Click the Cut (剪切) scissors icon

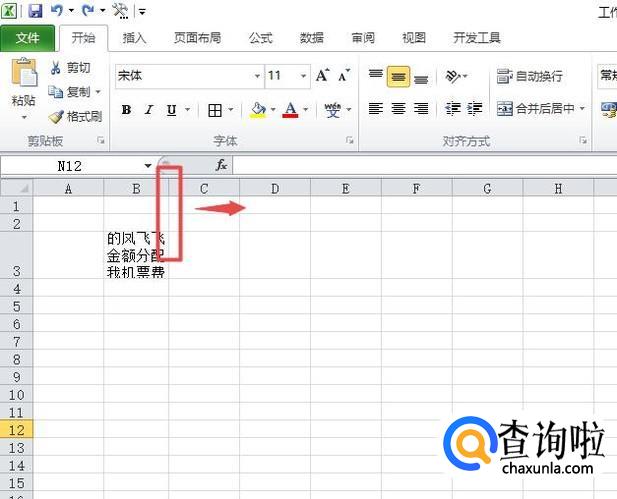[55, 68]
